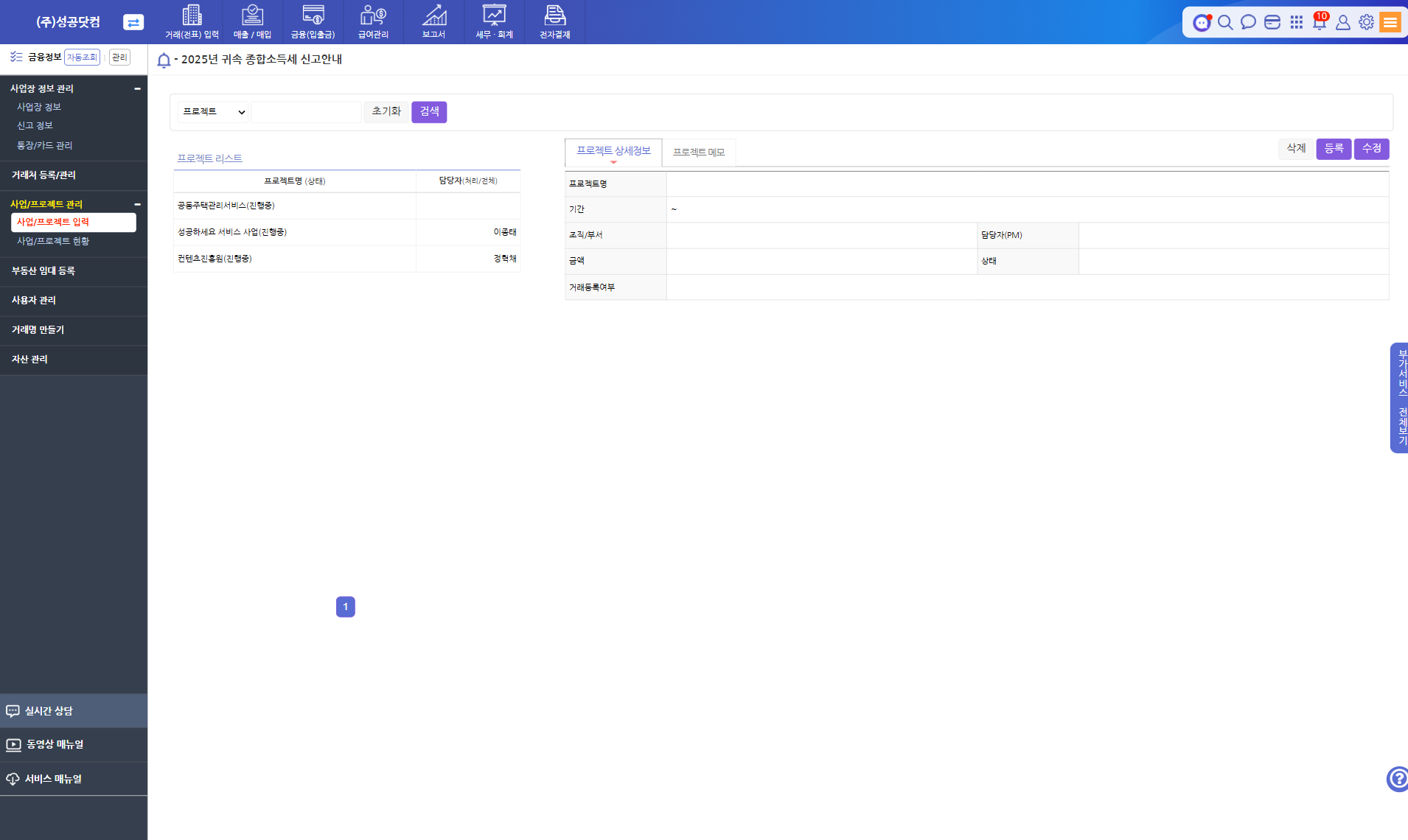Open the 전자결재 menu

click(x=554, y=22)
